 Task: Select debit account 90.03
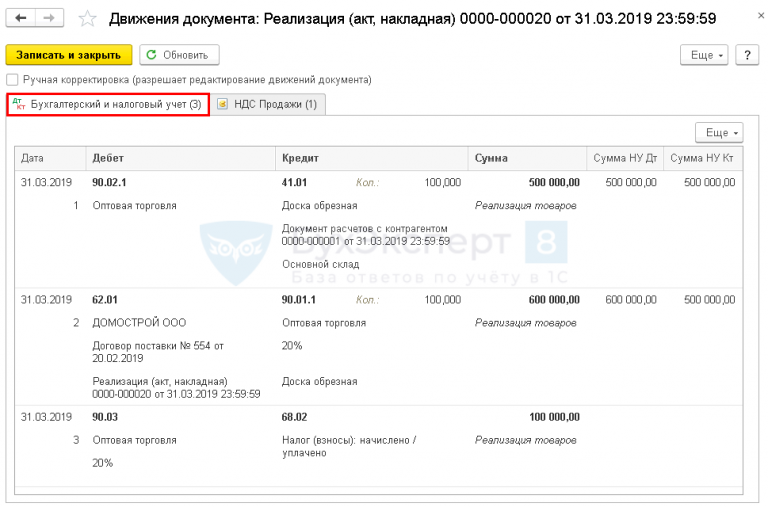105,417
